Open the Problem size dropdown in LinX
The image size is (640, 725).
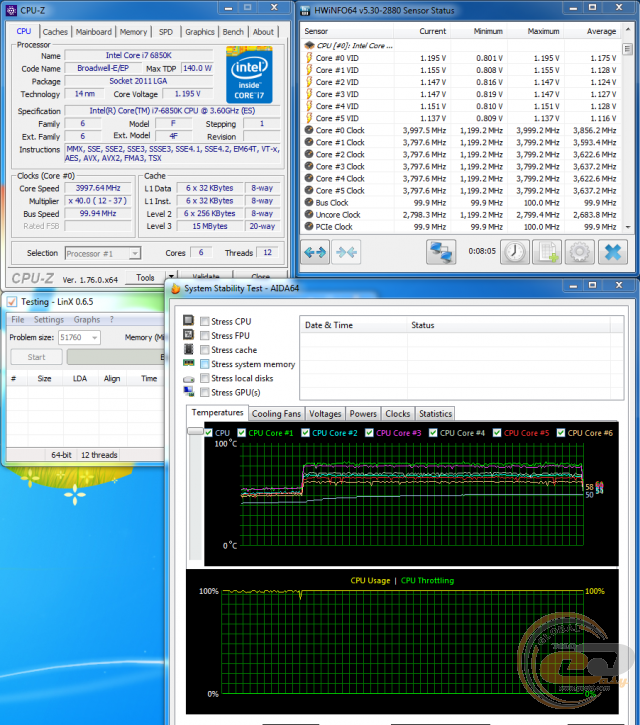pyautogui.click(x=95, y=338)
